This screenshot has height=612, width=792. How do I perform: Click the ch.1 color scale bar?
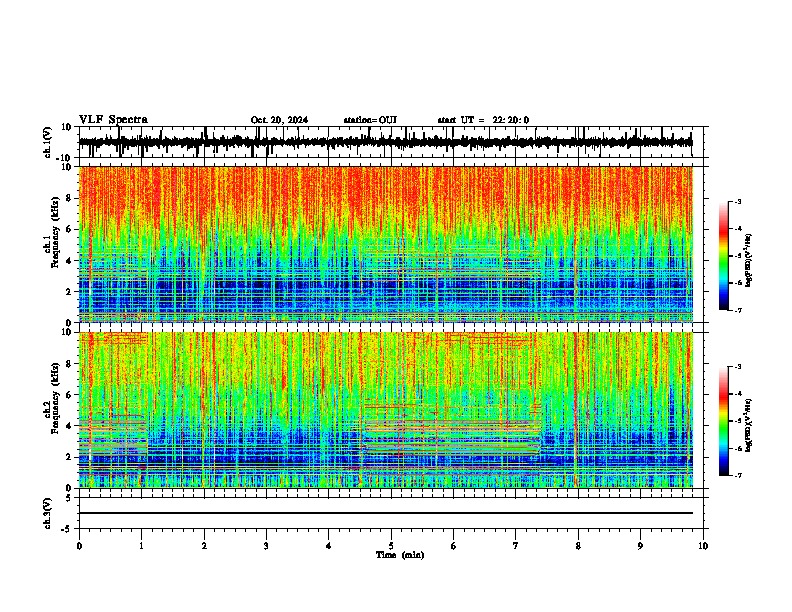point(724,256)
